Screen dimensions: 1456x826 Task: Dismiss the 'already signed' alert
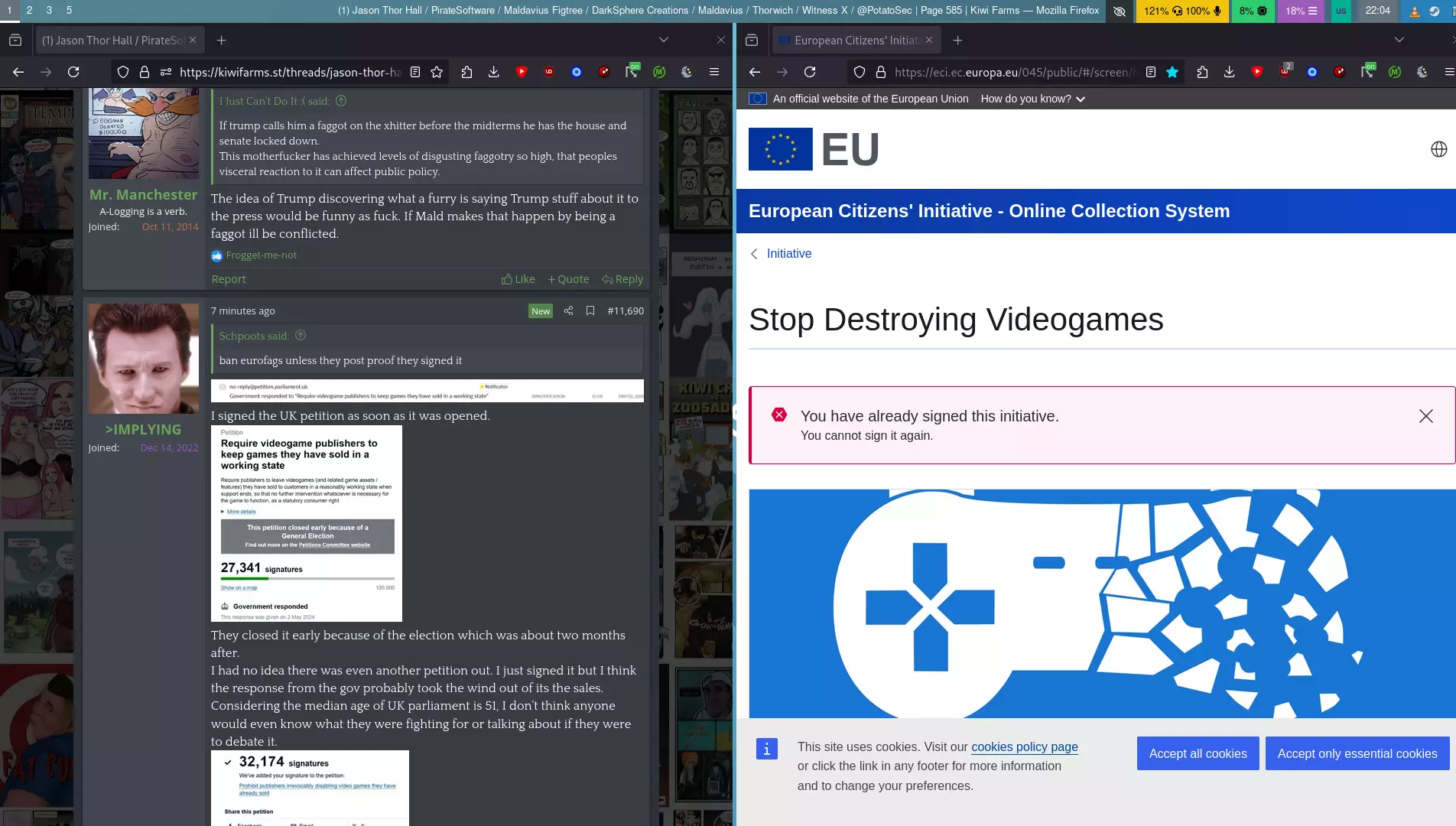coord(1426,416)
